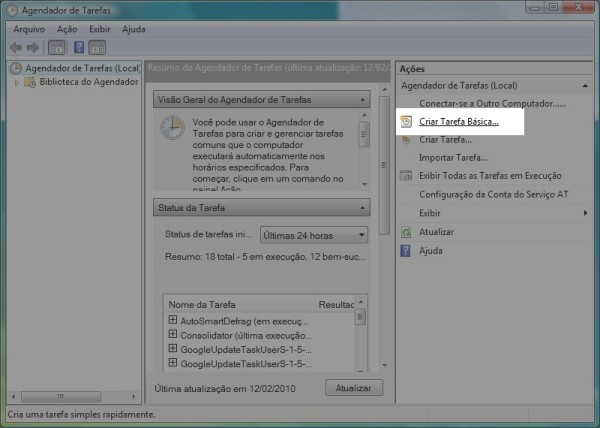Image resolution: width=600 pixels, height=428 pixels.
Task: Select Agendador de Tarefas (Local) tree root
Action: pyautogui.click(x=81, y=68)
